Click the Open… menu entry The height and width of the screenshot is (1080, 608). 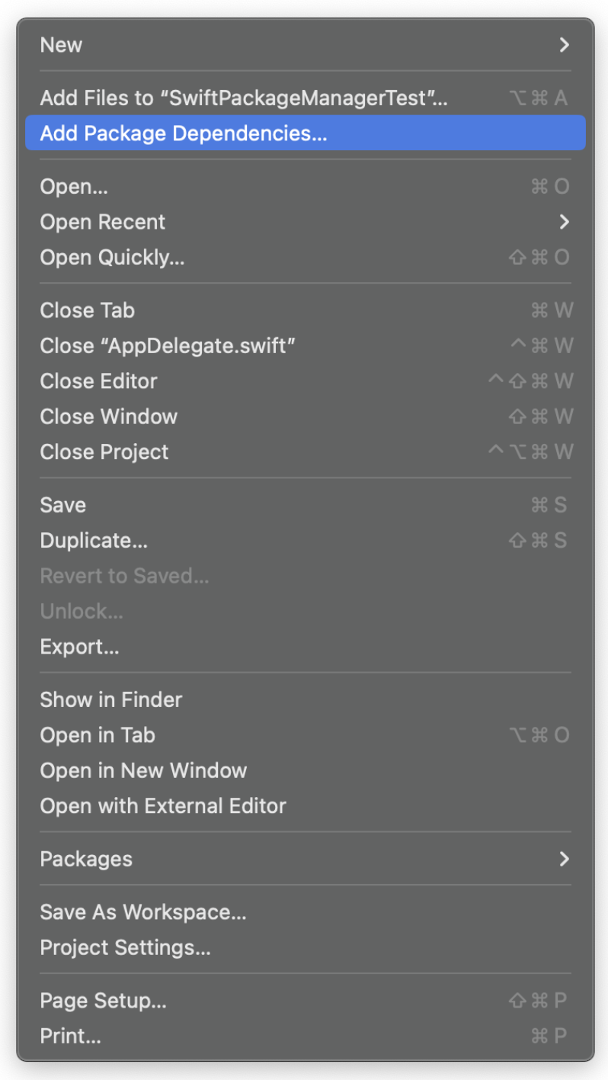[x=305, y=187]
